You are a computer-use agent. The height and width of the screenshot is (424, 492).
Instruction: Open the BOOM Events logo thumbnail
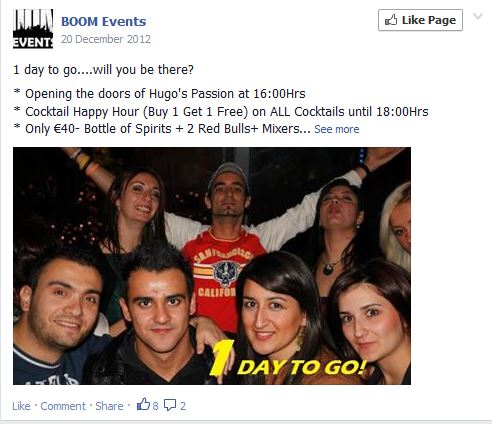pos(33,29)
